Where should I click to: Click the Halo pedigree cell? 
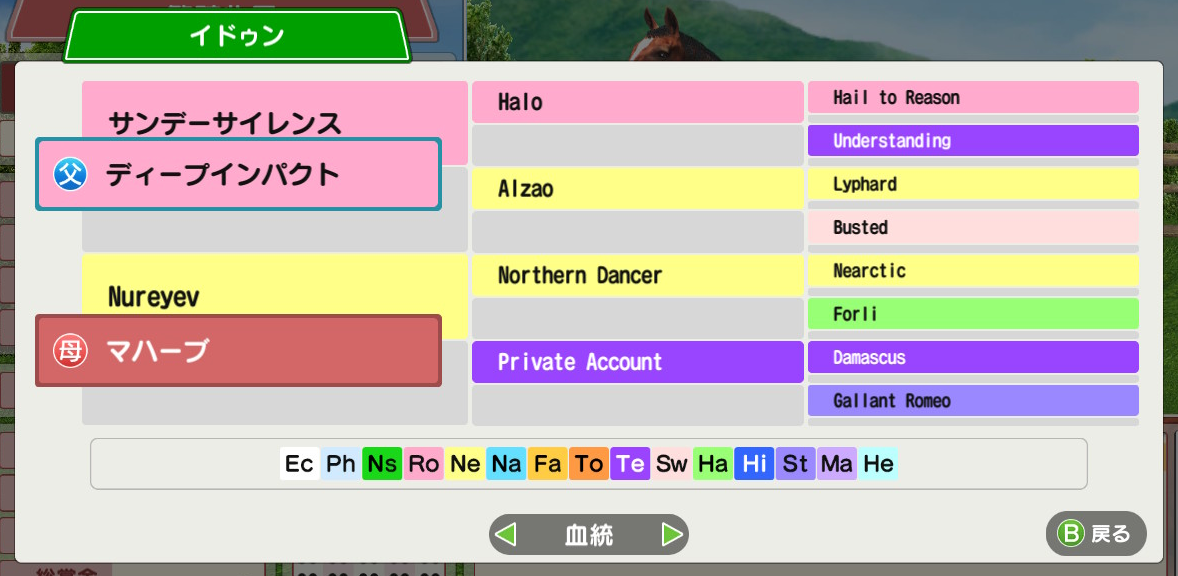pos(638,102)
